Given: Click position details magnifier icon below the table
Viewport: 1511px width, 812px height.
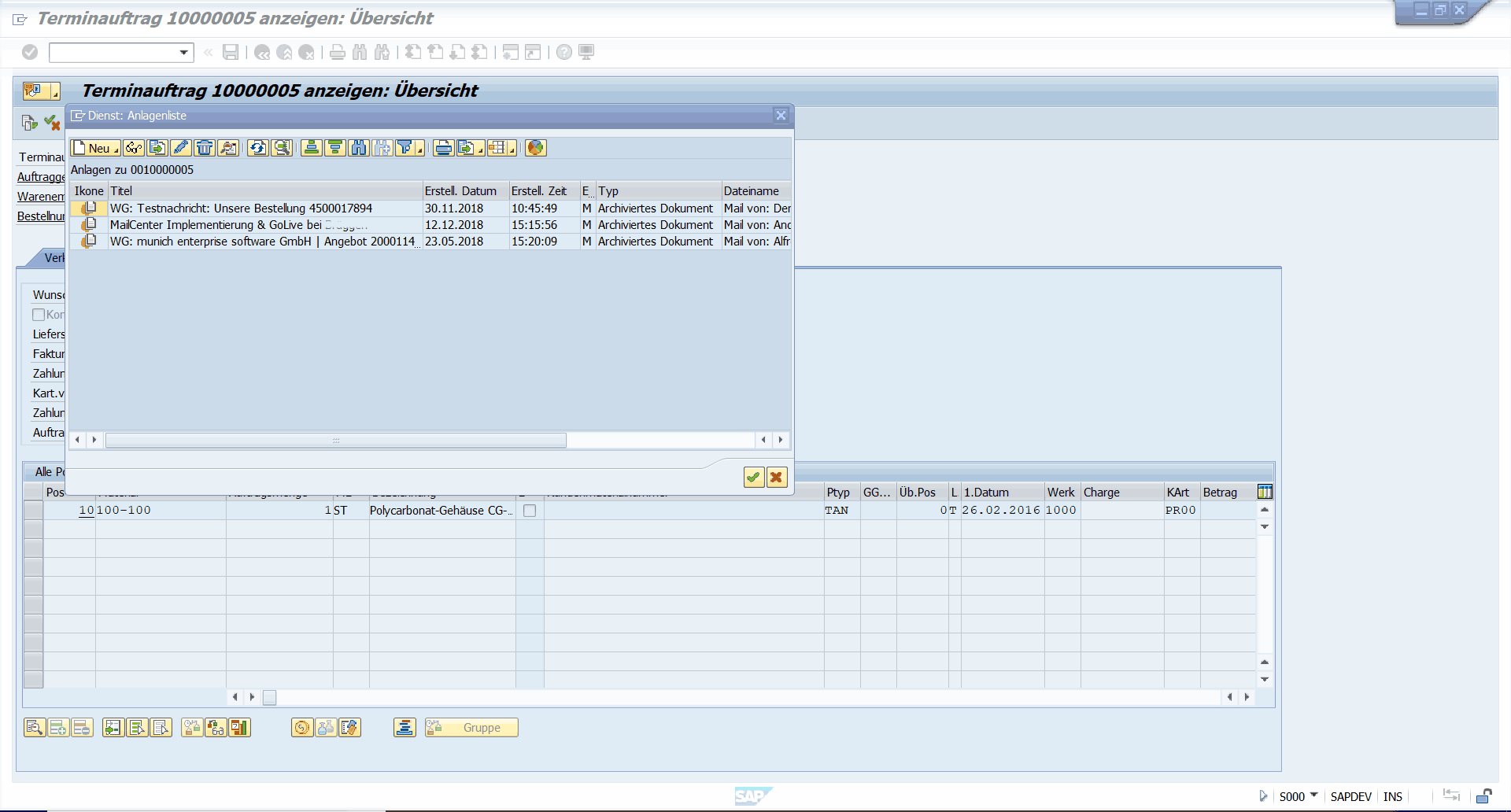Looking at the screenshot, I should [35, 728].
